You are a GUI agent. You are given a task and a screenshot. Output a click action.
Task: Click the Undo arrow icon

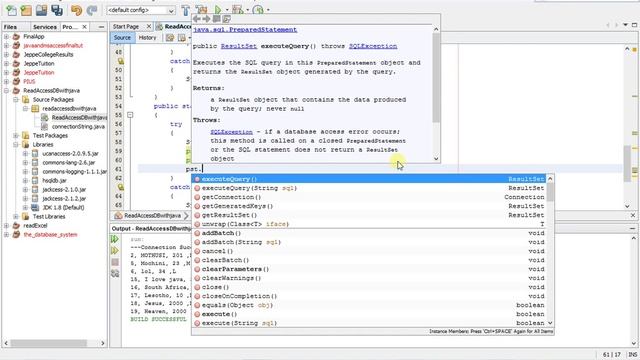(x=76, y=10)
